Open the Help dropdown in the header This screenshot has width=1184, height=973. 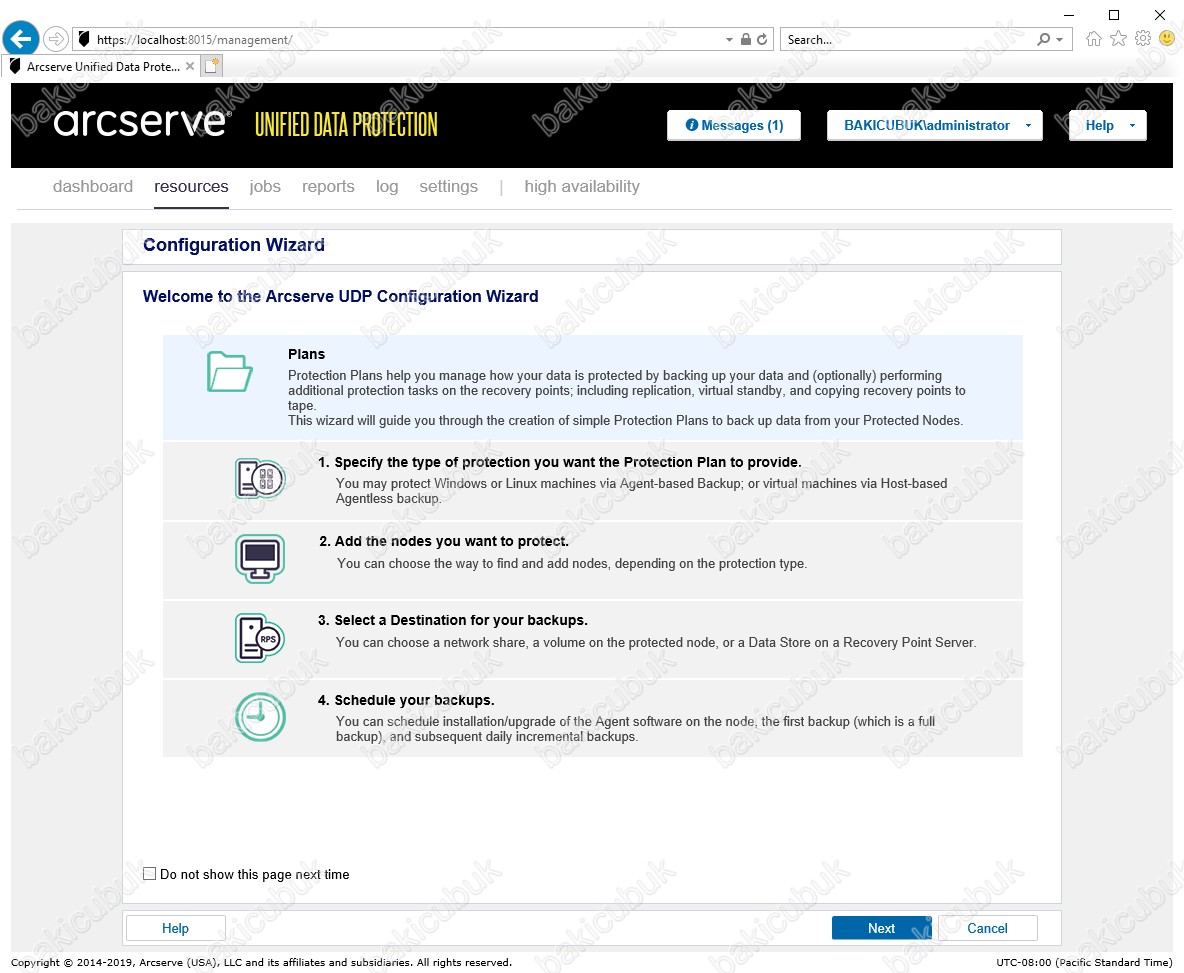1108,125
